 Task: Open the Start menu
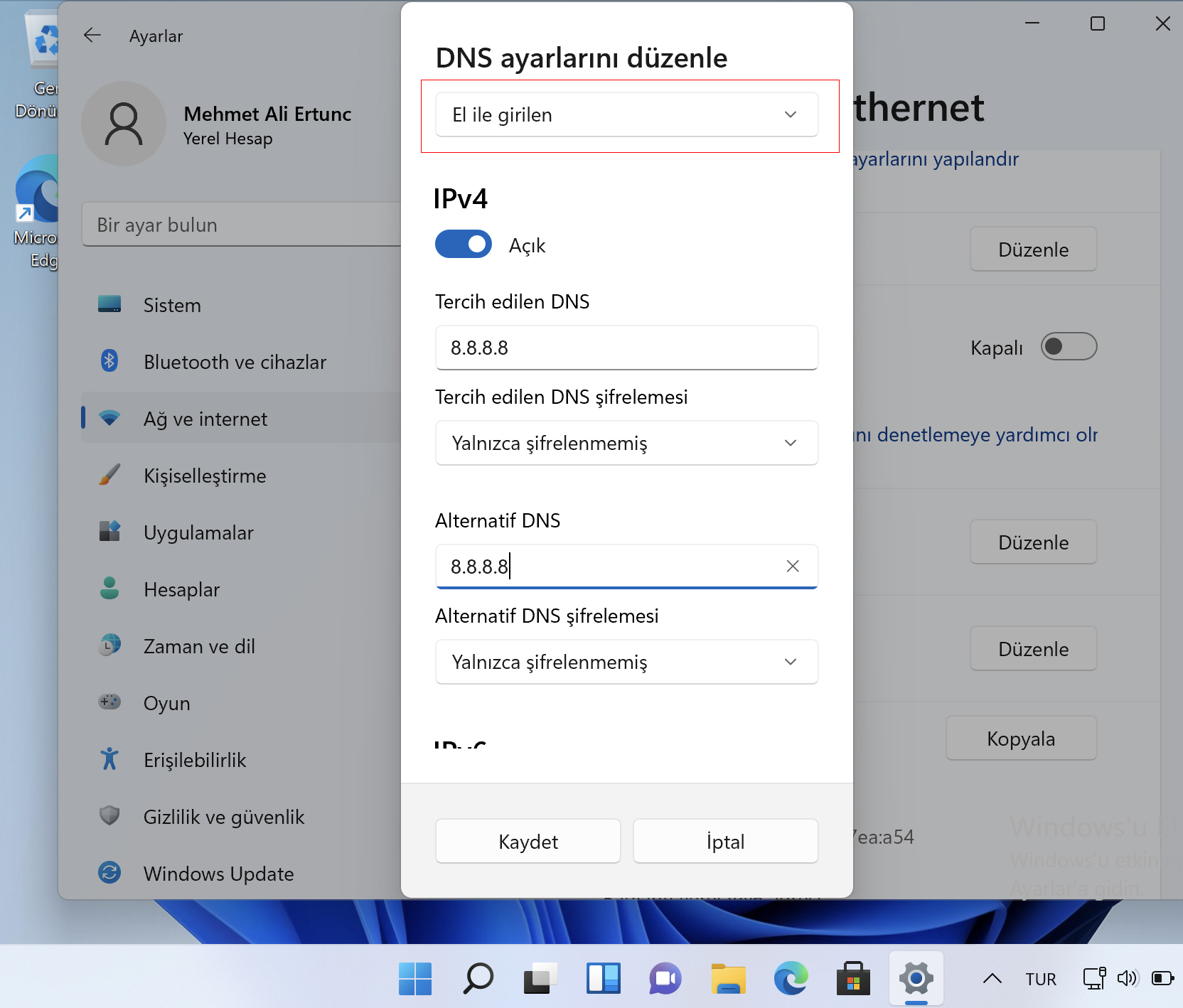click(x=415, y=978)
